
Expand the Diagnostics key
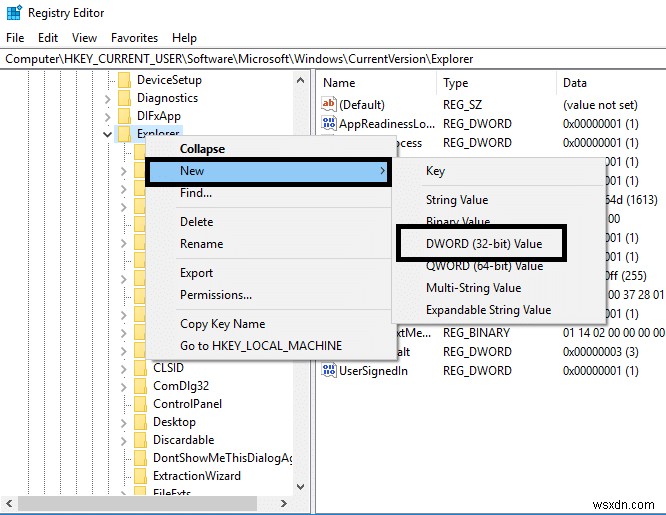tap(107, 99)
